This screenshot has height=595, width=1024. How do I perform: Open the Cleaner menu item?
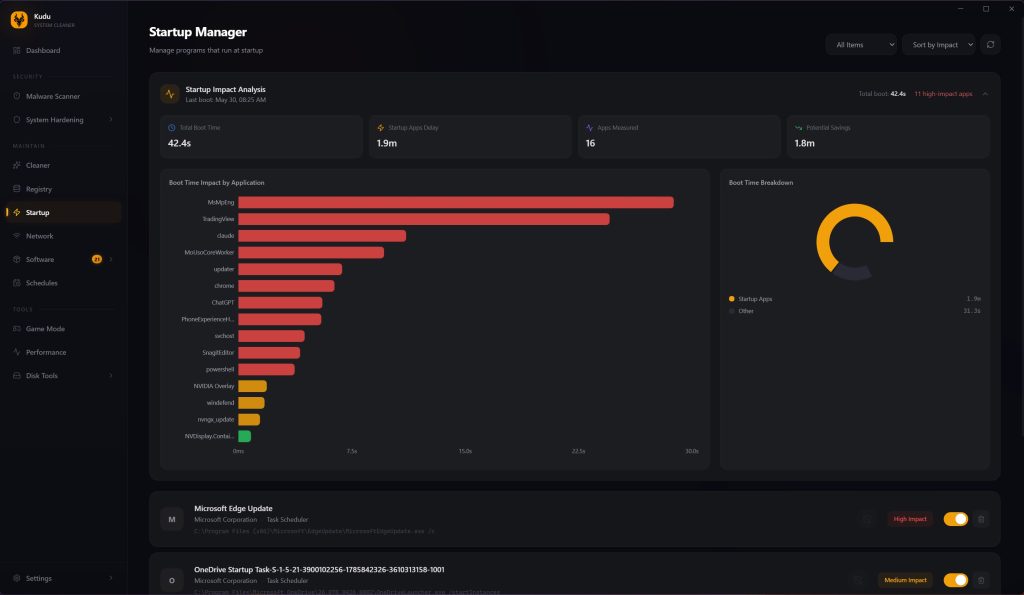(x=63, y=165)
